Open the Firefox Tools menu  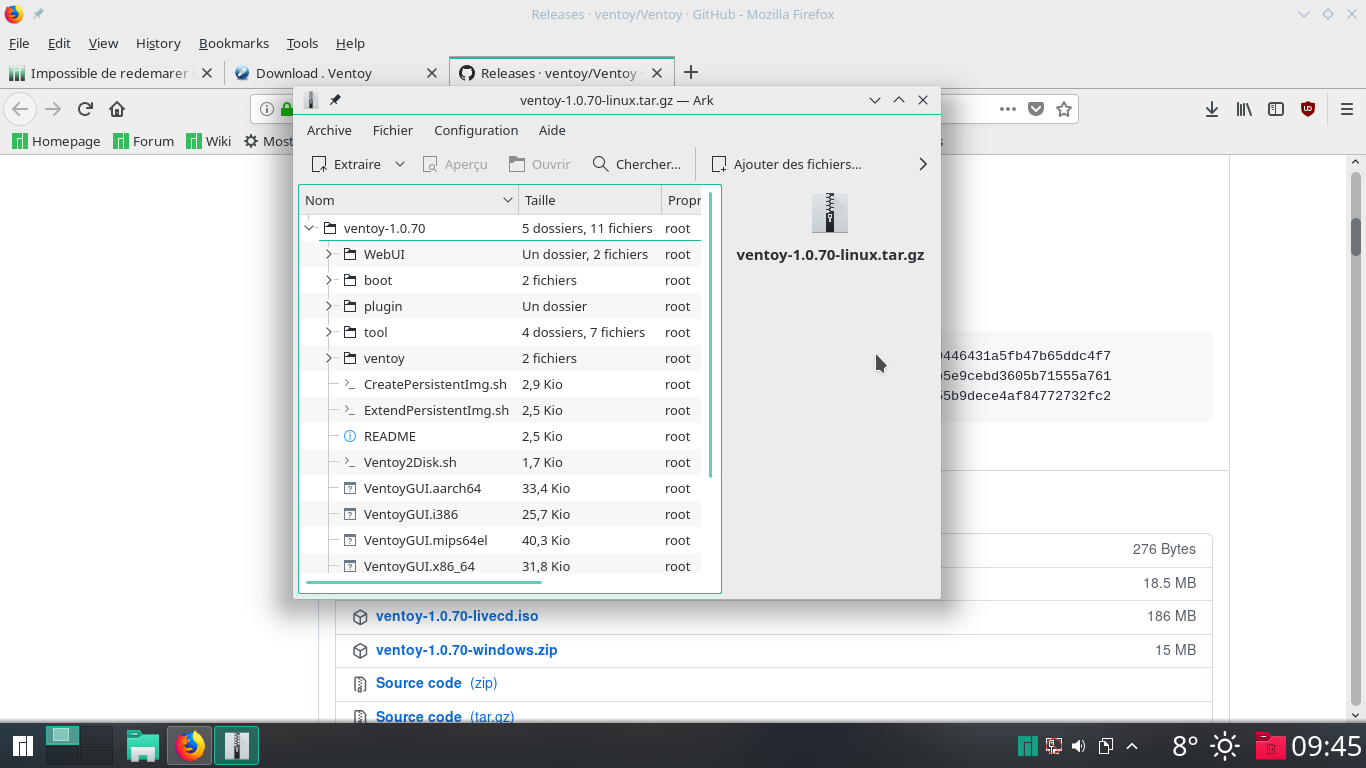[302, 43]
